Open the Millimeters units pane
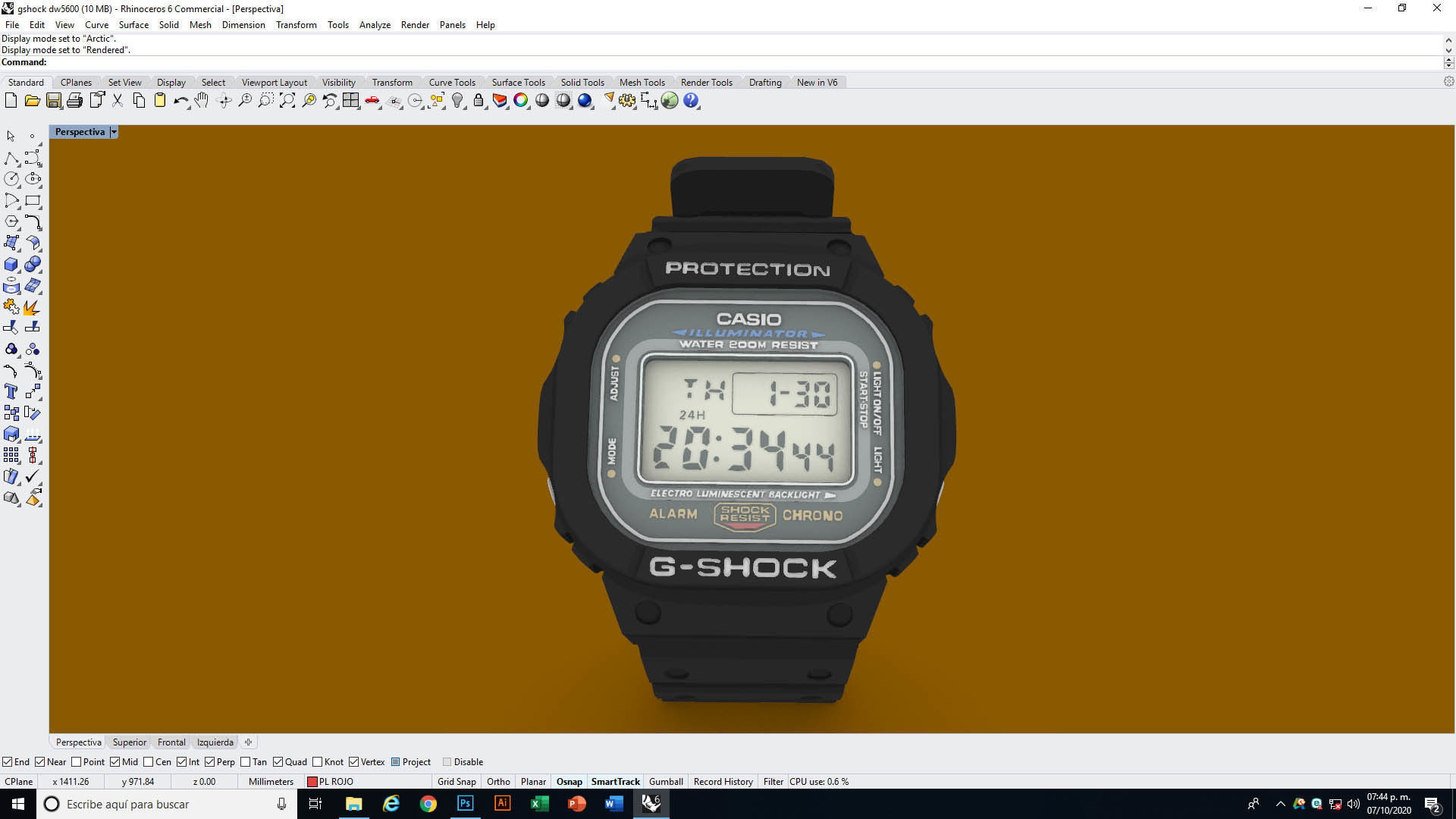 point(271,781)
